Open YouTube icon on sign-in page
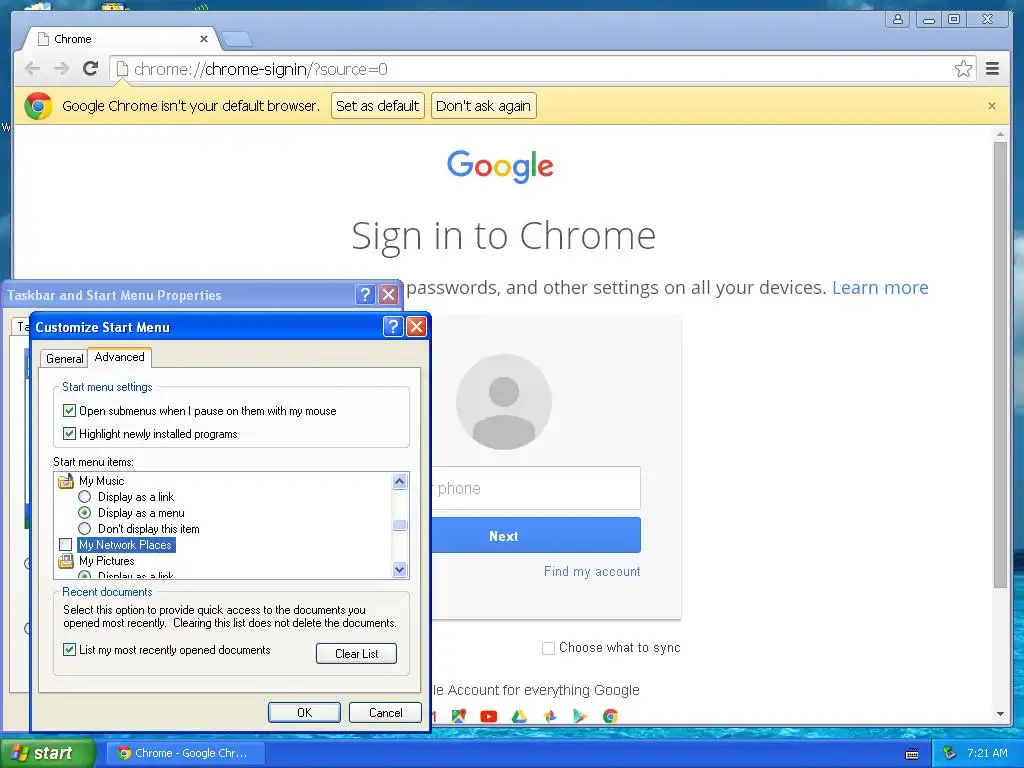The image size is (1024, 768). click(x=488, y=716)
